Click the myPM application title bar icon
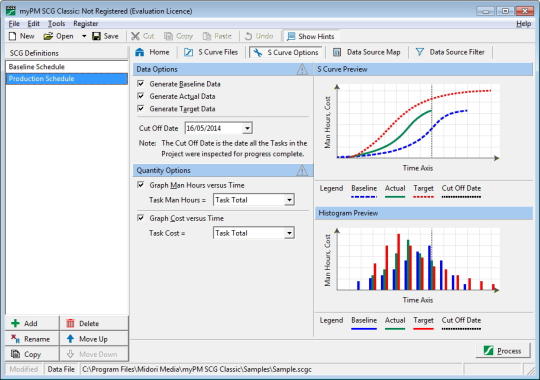 tap(11, 11)
